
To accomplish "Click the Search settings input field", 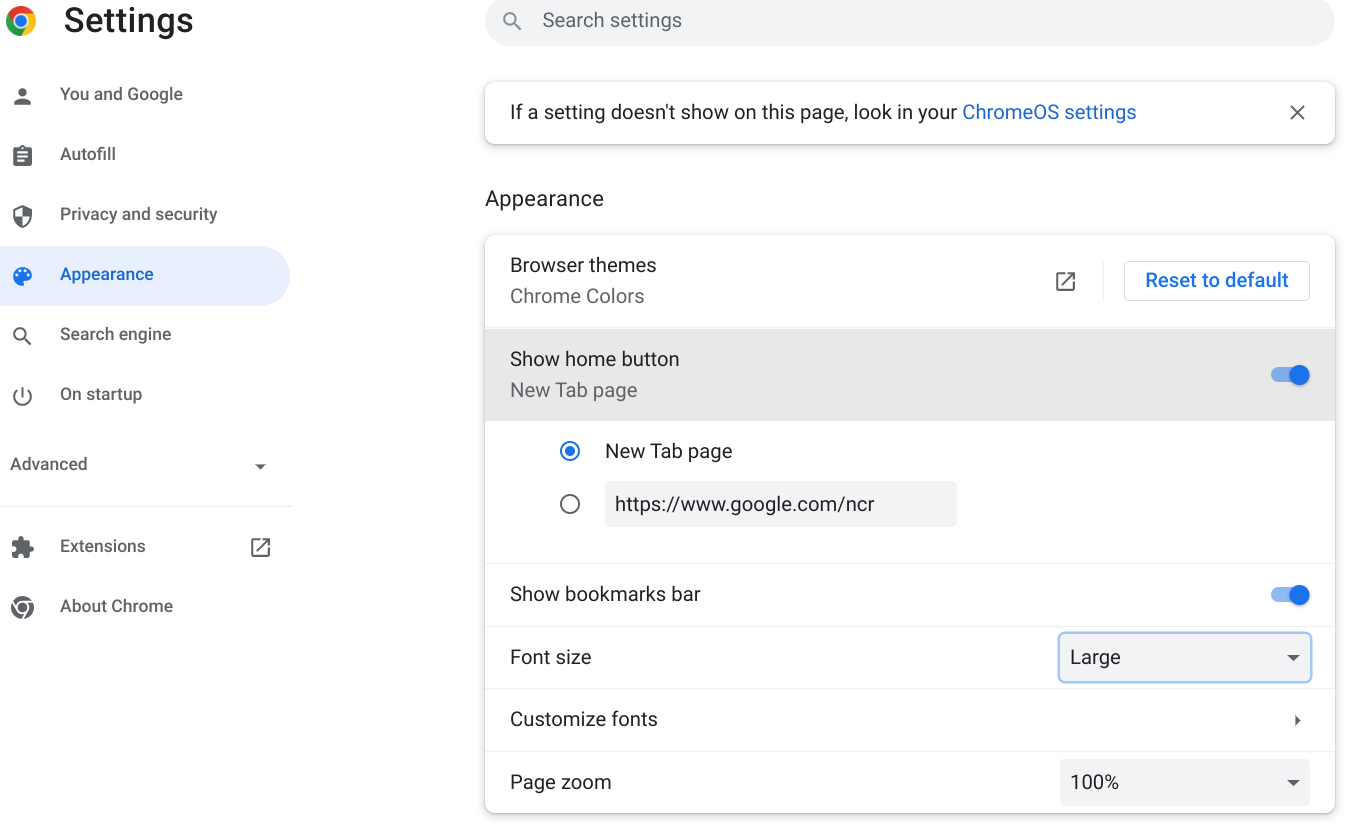I will pos(910,21).
